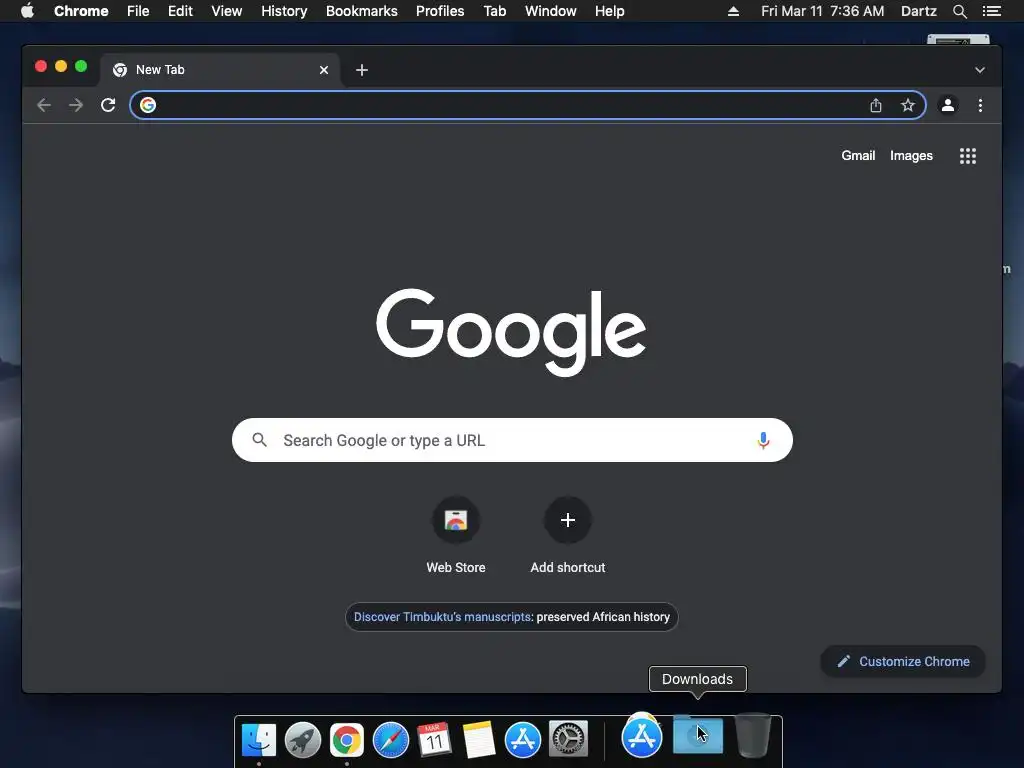This screenshot has width=1024, height=768.
Task: Start voice search with microphone
Action: [x=763, y=440]
